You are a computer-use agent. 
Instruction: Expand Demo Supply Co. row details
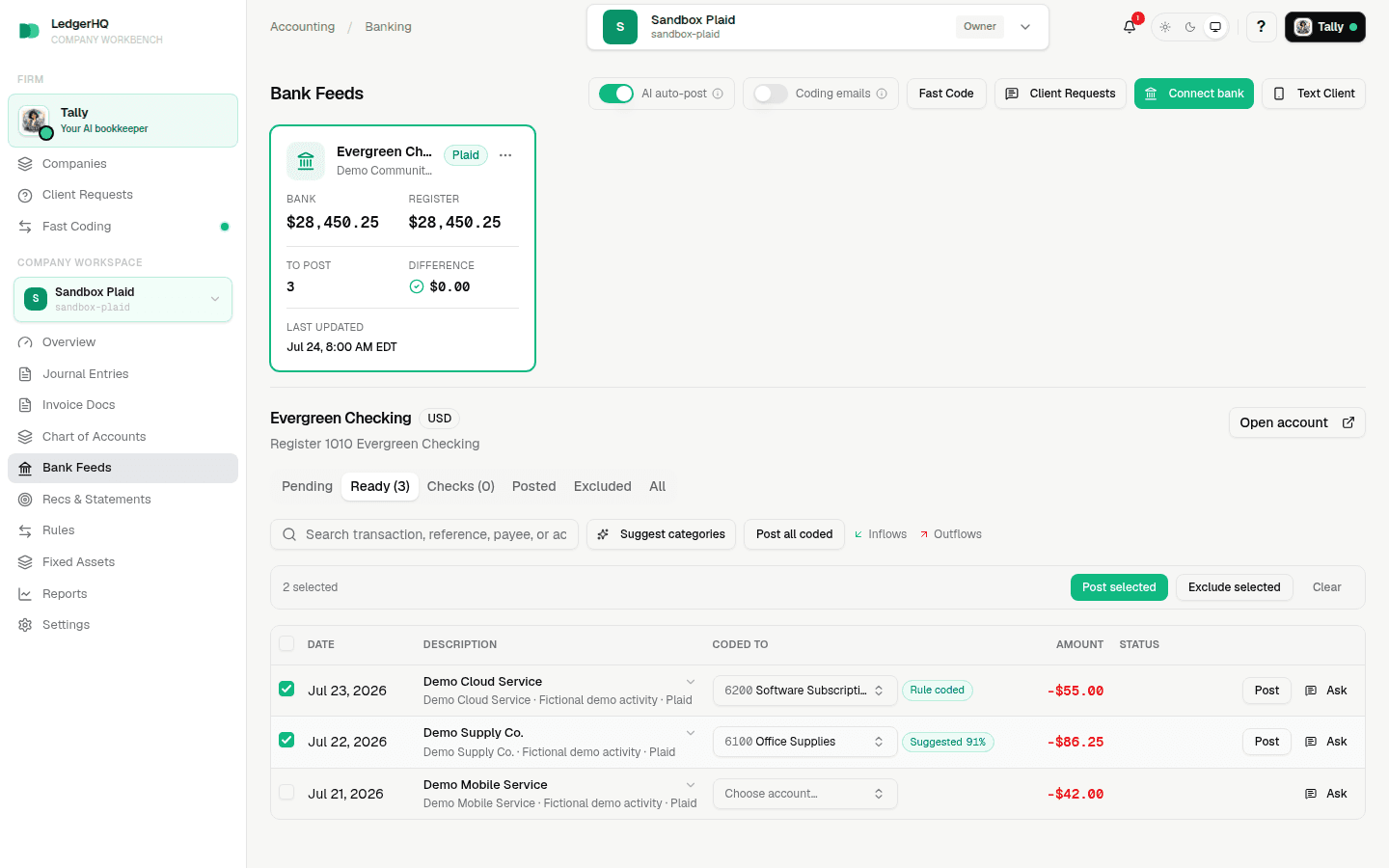point(691,733)
